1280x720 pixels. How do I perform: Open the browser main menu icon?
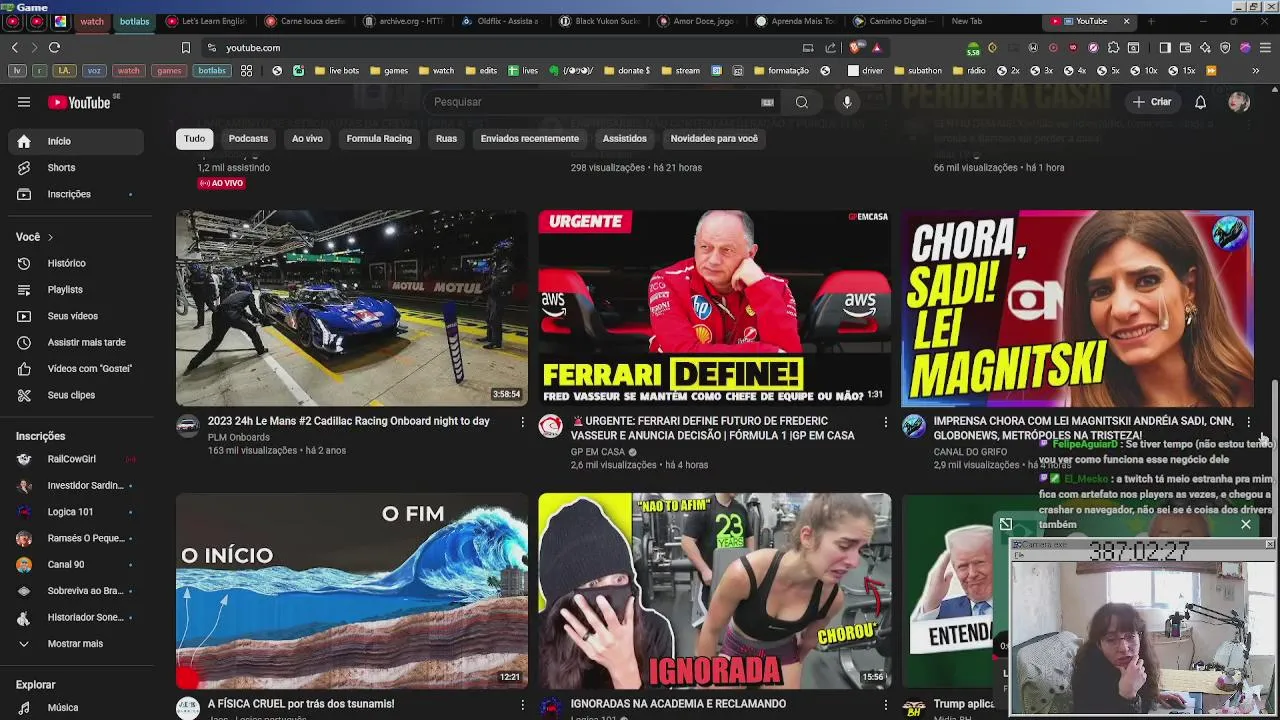pos(1265,47)
